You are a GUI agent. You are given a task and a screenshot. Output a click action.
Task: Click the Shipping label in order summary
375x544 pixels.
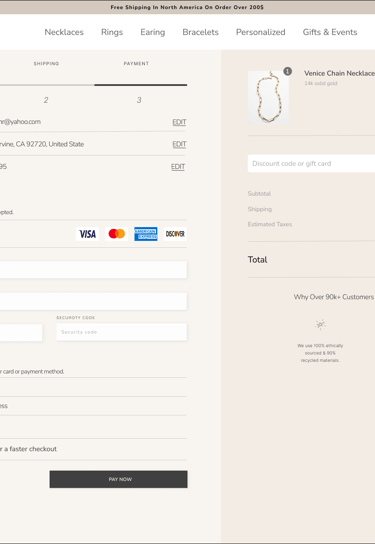(260, 209)
